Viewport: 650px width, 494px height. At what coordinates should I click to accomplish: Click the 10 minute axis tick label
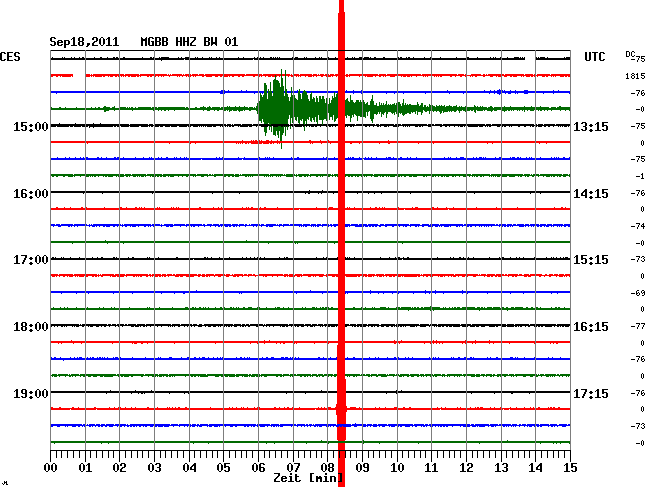(397, 468)
